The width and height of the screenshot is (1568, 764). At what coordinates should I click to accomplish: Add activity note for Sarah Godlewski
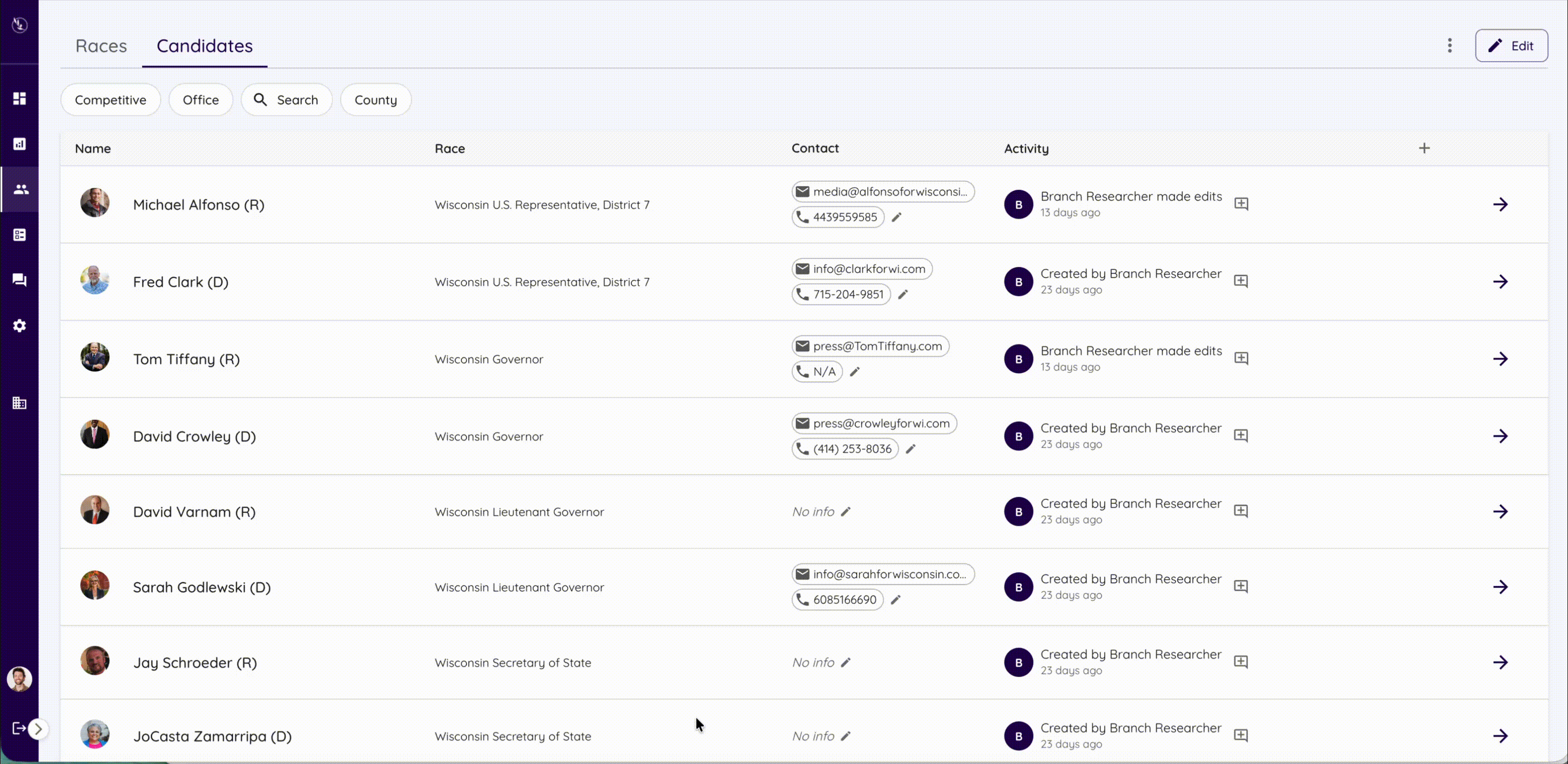tap(1241, 587)
